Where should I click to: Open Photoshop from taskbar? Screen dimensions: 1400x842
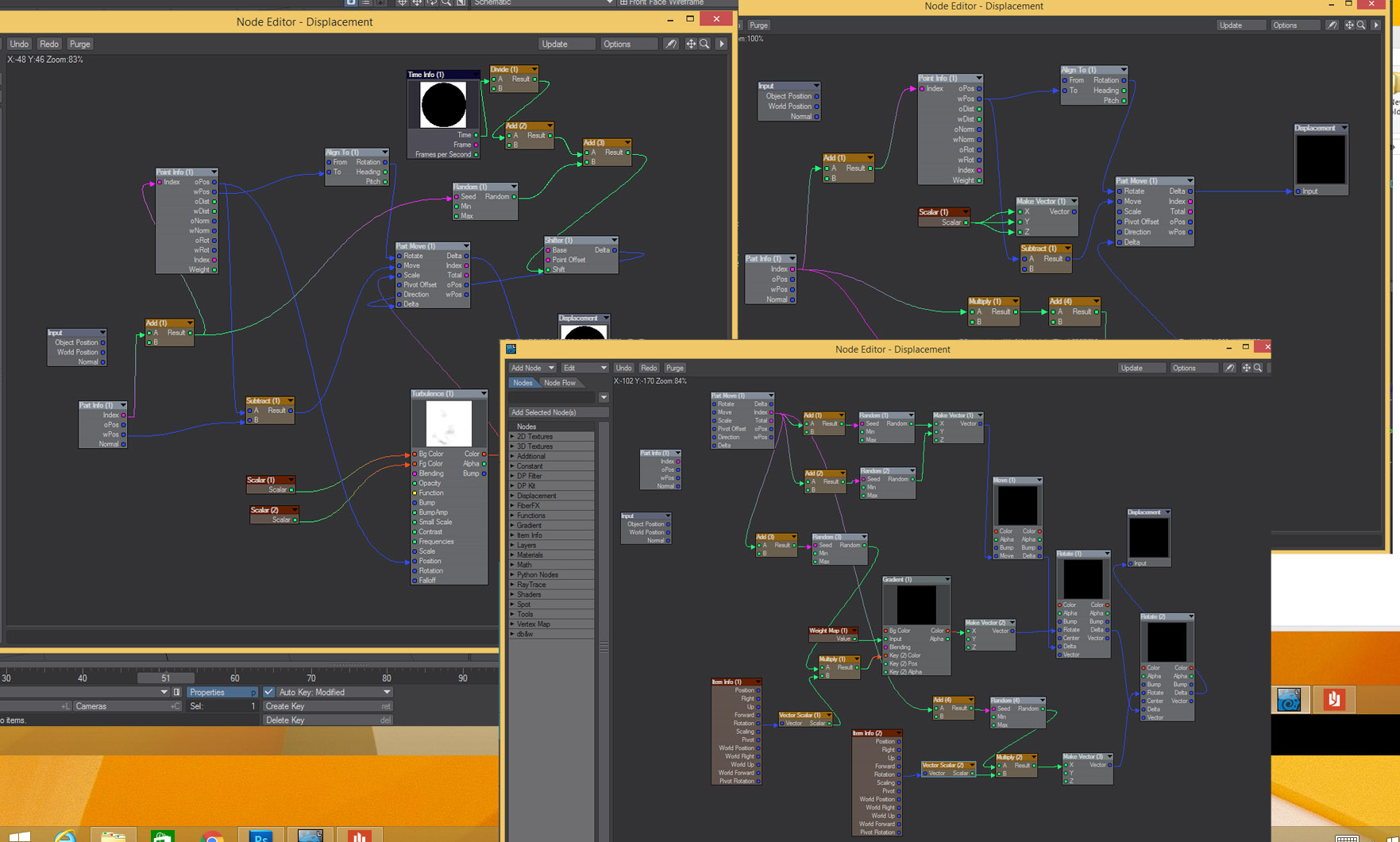point(261,836)
